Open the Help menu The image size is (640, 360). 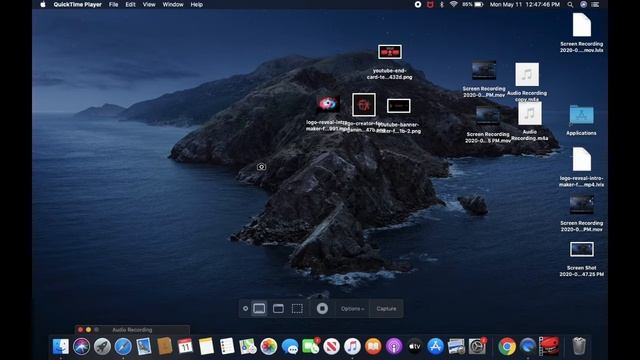coord(197,4)
